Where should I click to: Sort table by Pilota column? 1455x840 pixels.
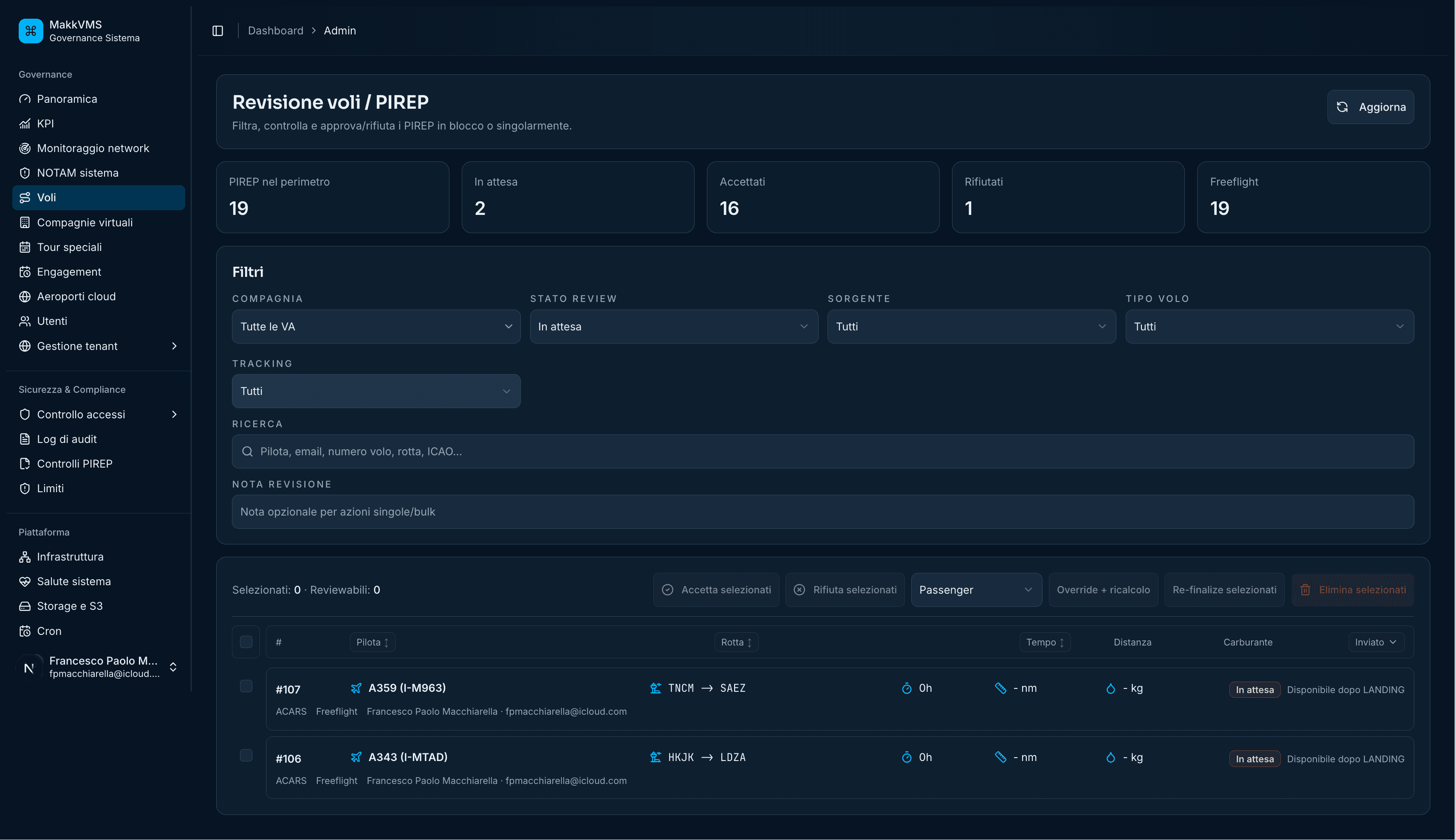click(x=372, y=642)
